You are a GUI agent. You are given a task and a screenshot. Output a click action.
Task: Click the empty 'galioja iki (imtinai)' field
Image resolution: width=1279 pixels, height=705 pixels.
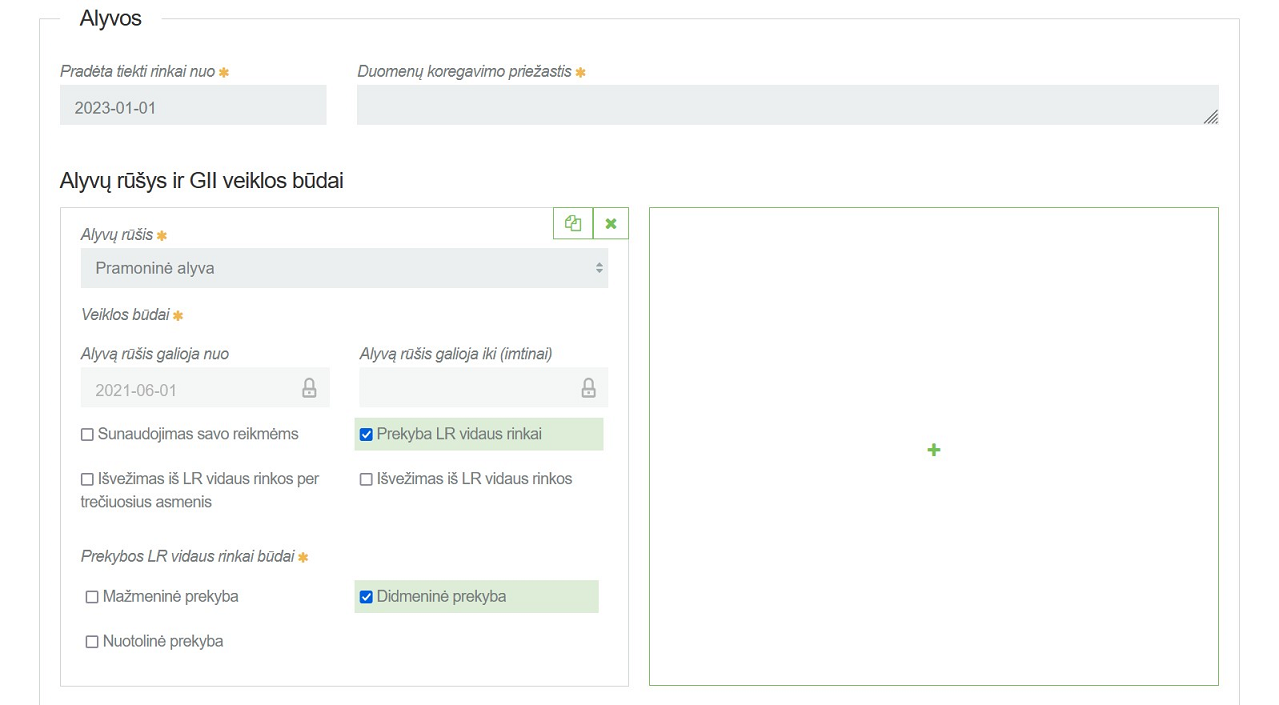[465, 388]
